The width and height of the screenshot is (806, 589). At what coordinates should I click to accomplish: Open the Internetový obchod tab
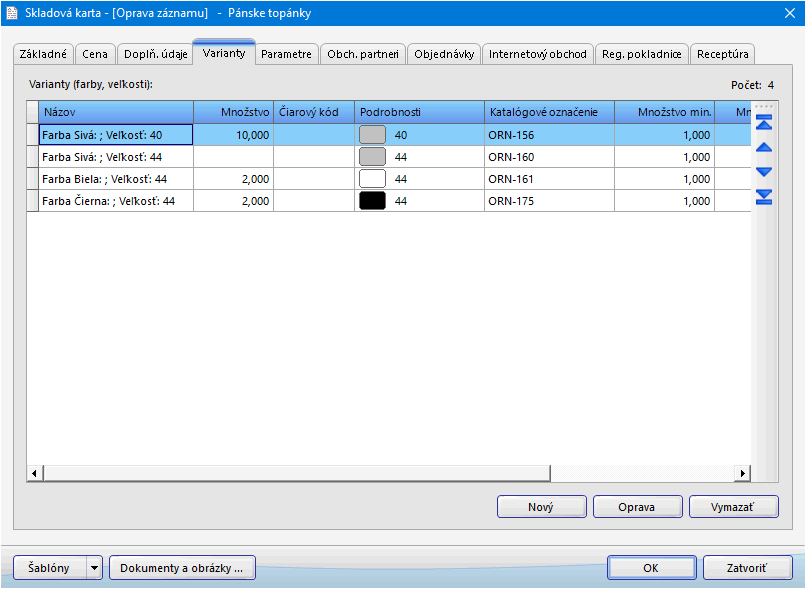538,54
